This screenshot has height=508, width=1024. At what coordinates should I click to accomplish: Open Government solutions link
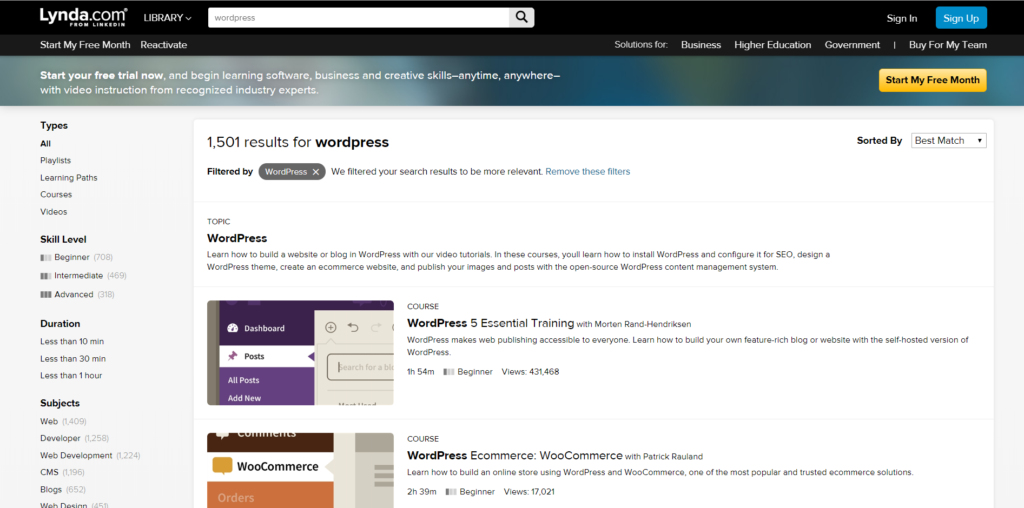click(x=852, y=45)
